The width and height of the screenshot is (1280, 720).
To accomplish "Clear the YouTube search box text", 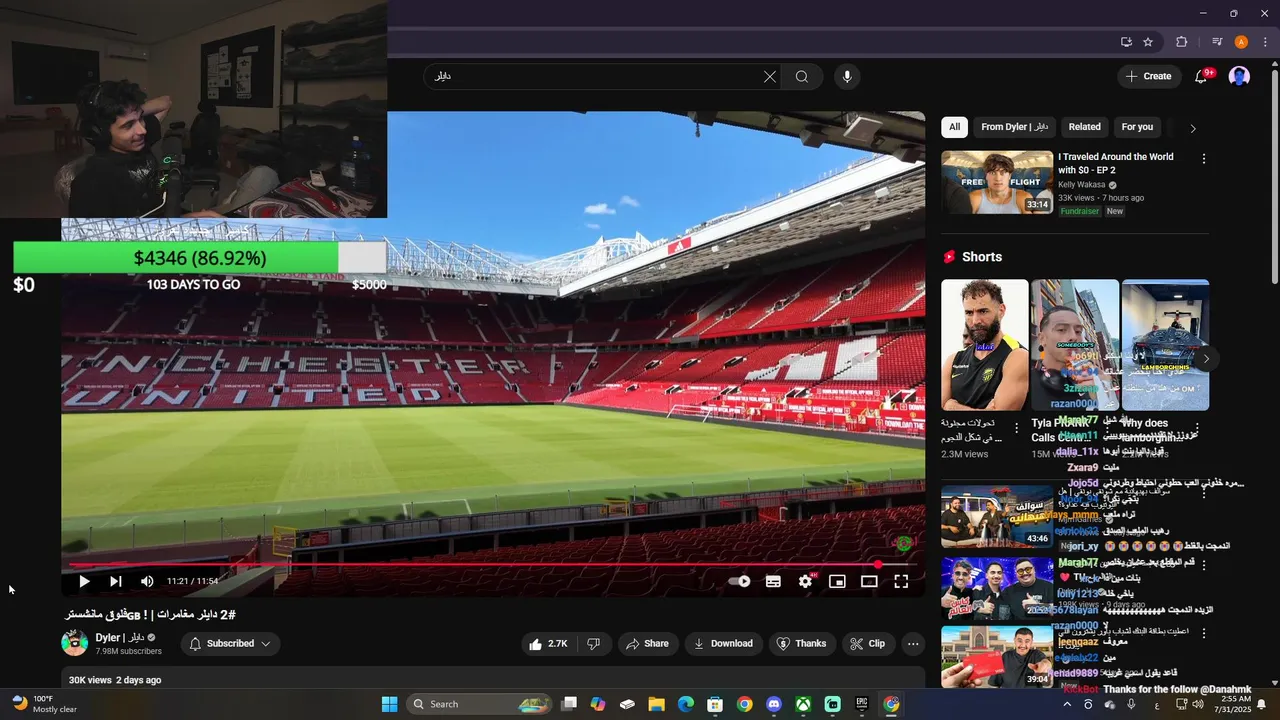I will [770, 76].
